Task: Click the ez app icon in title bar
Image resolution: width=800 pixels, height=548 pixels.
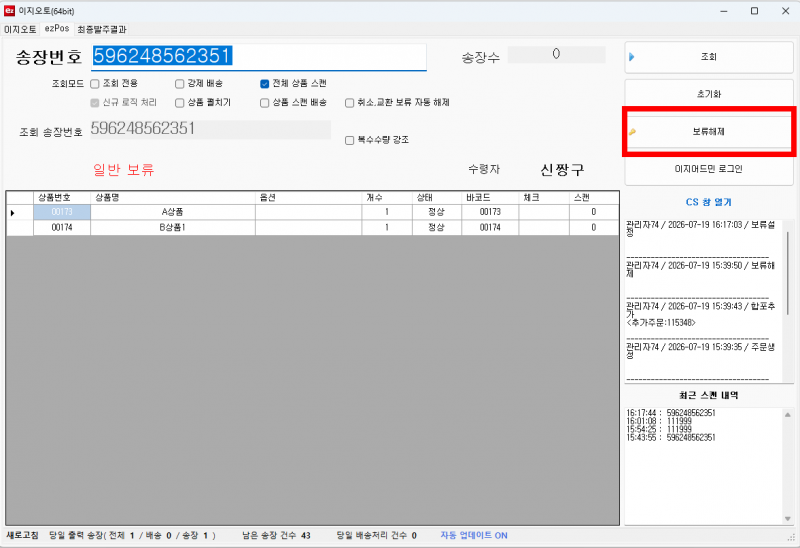Action: (9, 11)
